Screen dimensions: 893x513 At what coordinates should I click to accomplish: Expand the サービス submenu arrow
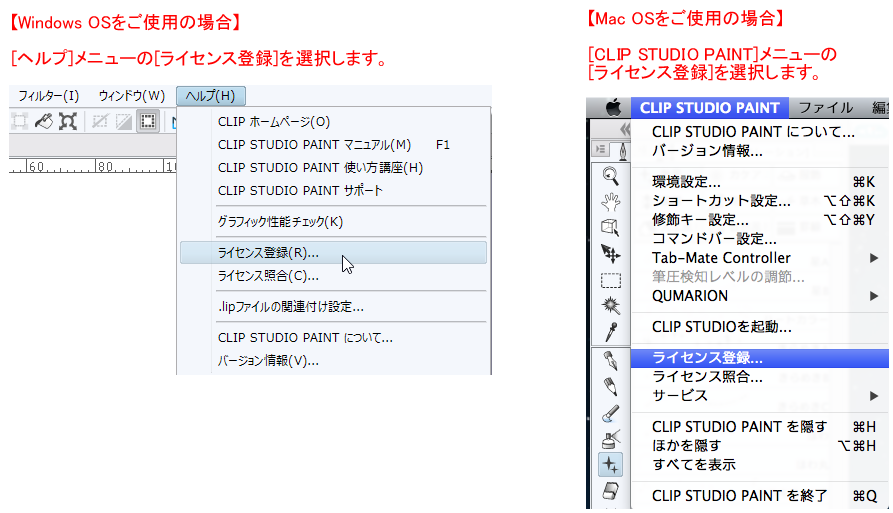coord(874,396)
